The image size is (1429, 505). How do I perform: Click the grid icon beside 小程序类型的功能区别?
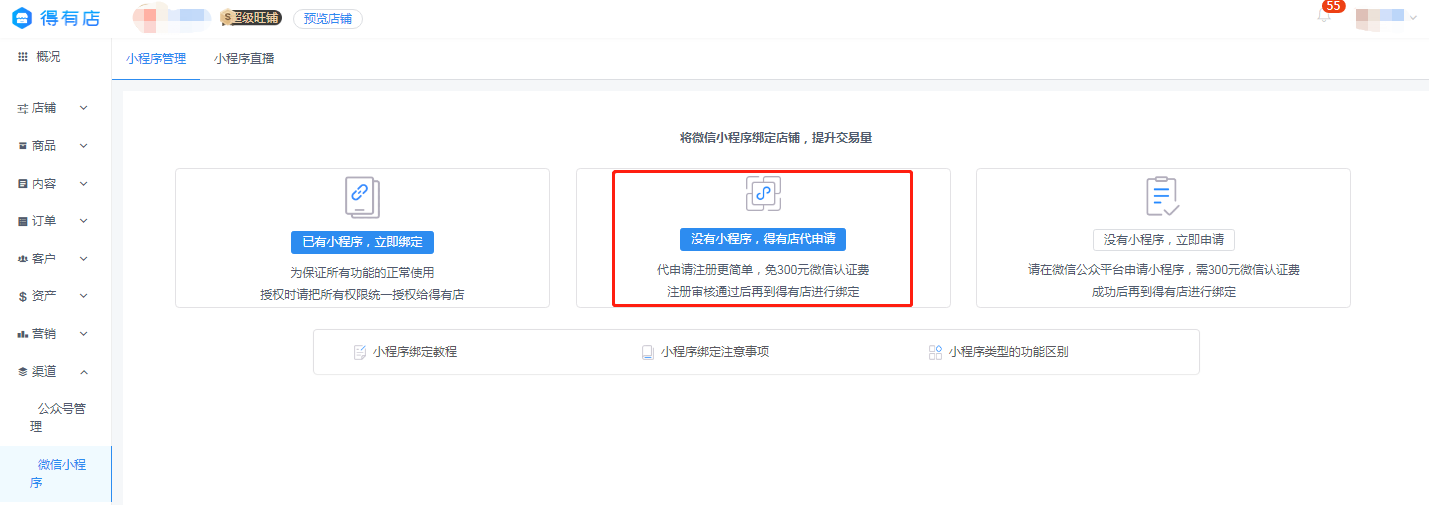coord(935,352)
